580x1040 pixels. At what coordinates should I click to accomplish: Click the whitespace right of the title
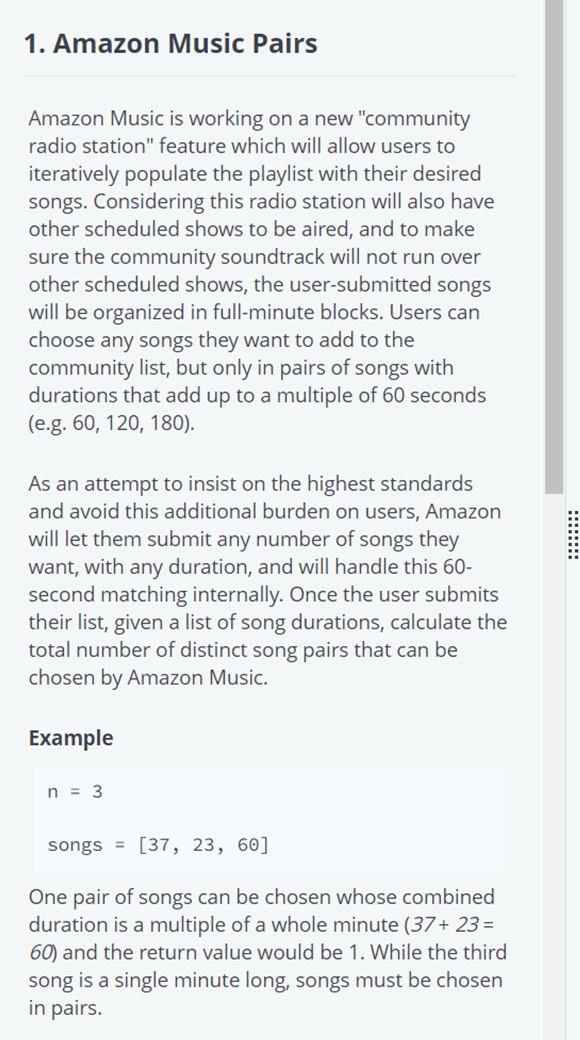click(x=430, y=43)
